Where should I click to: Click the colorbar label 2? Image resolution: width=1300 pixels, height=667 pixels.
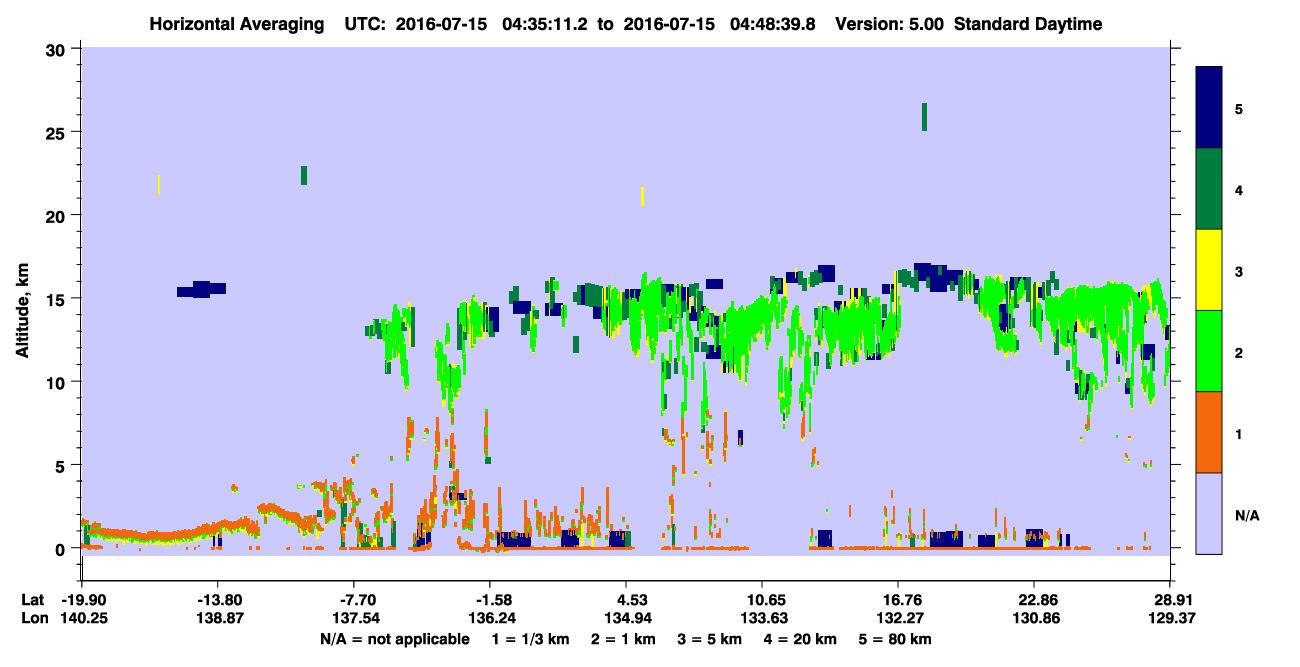[x=1239, y=352]
